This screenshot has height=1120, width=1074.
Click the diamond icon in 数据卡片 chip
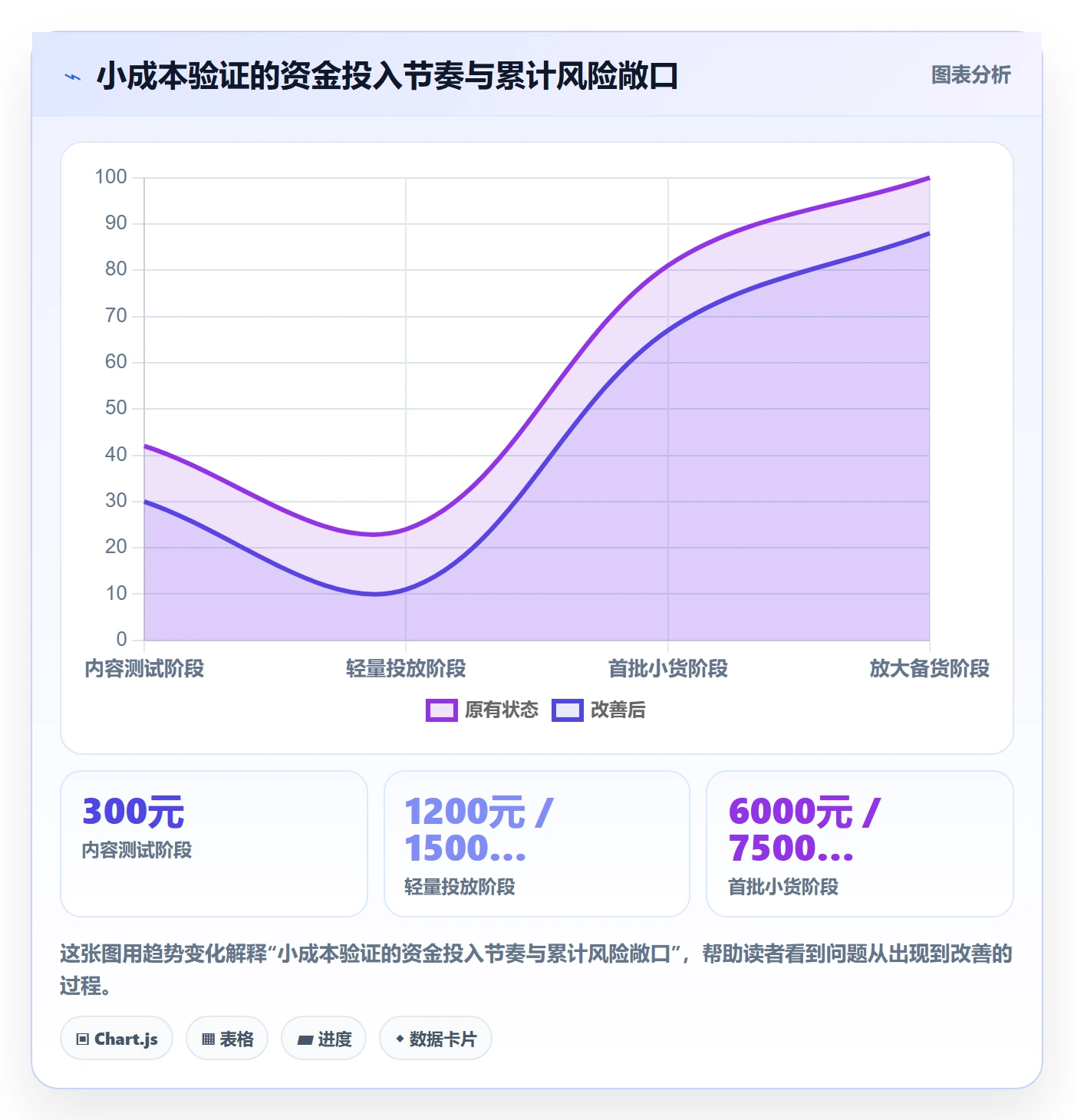pyautogui.click(x=400, y=1039)
